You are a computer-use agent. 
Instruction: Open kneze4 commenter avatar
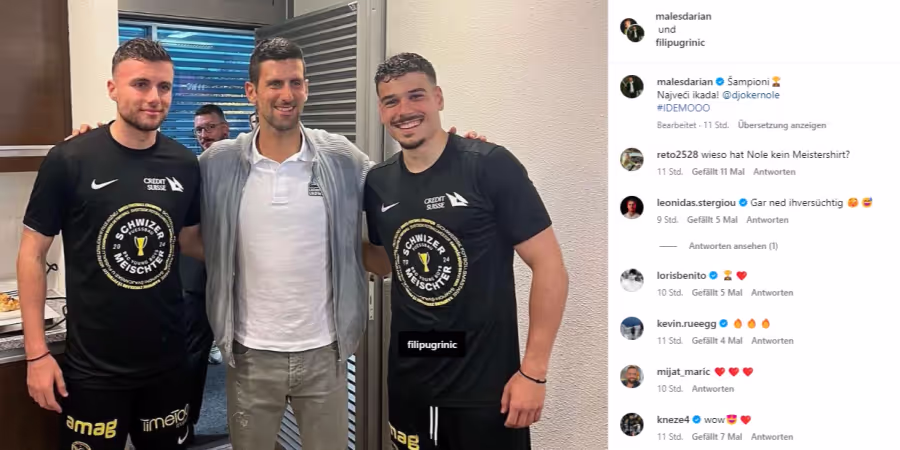[631, 424]
